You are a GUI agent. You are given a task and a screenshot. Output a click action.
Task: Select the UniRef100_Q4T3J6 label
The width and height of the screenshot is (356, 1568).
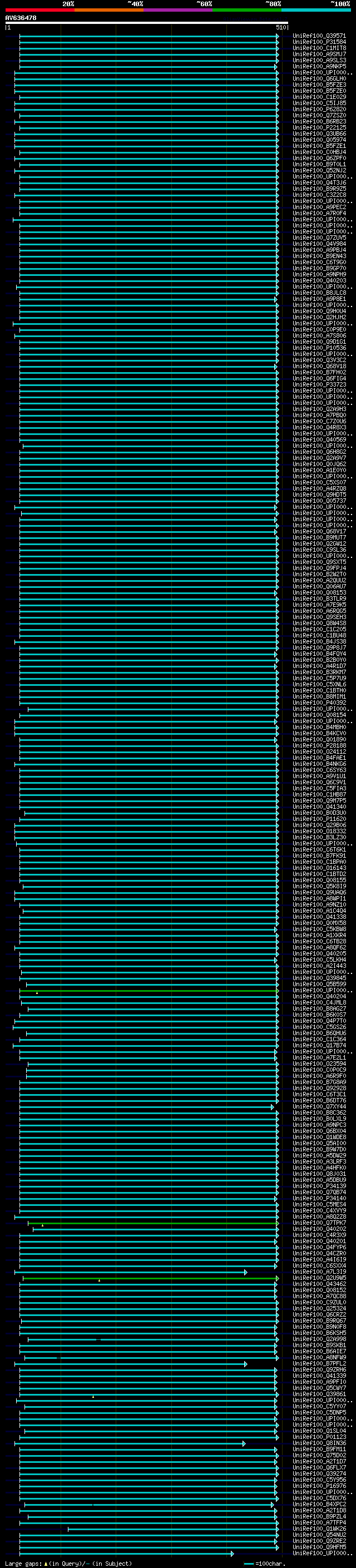click(319, 182)
